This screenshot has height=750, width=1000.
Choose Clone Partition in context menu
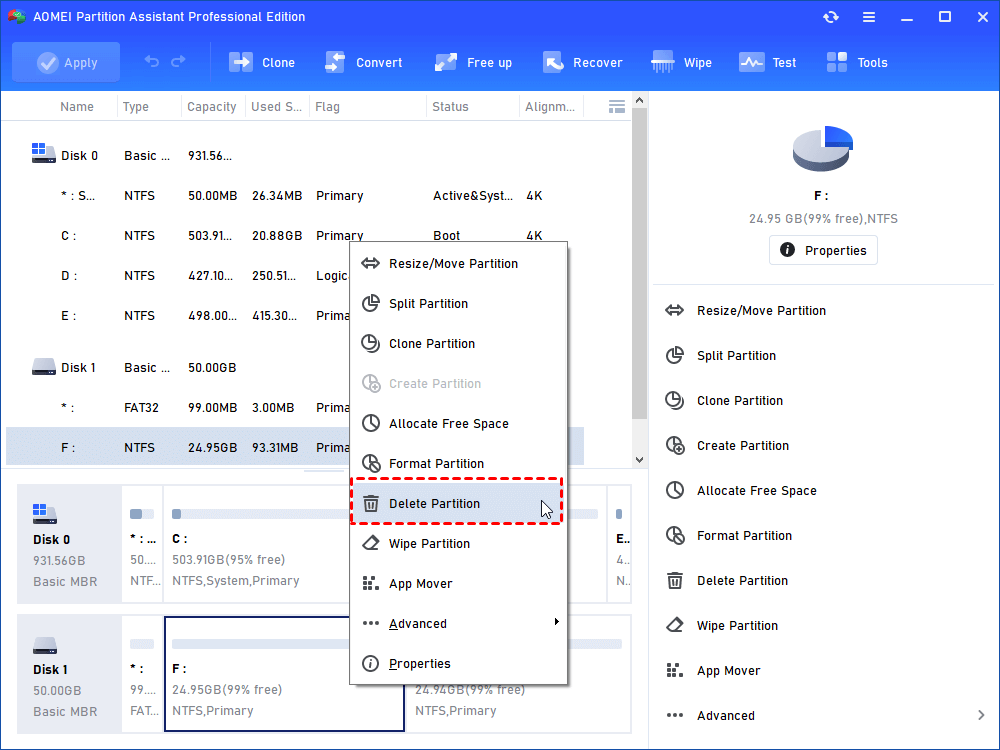click(x=459, y=344)
